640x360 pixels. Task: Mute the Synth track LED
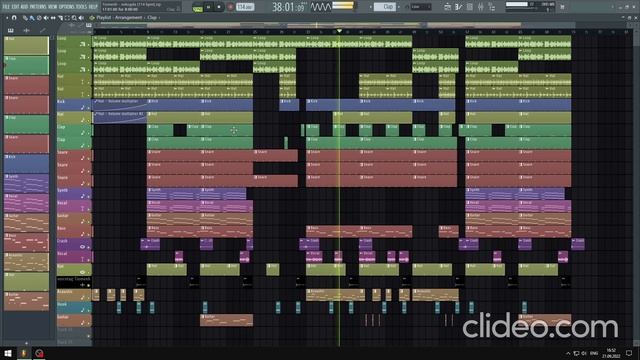[89, 196]
